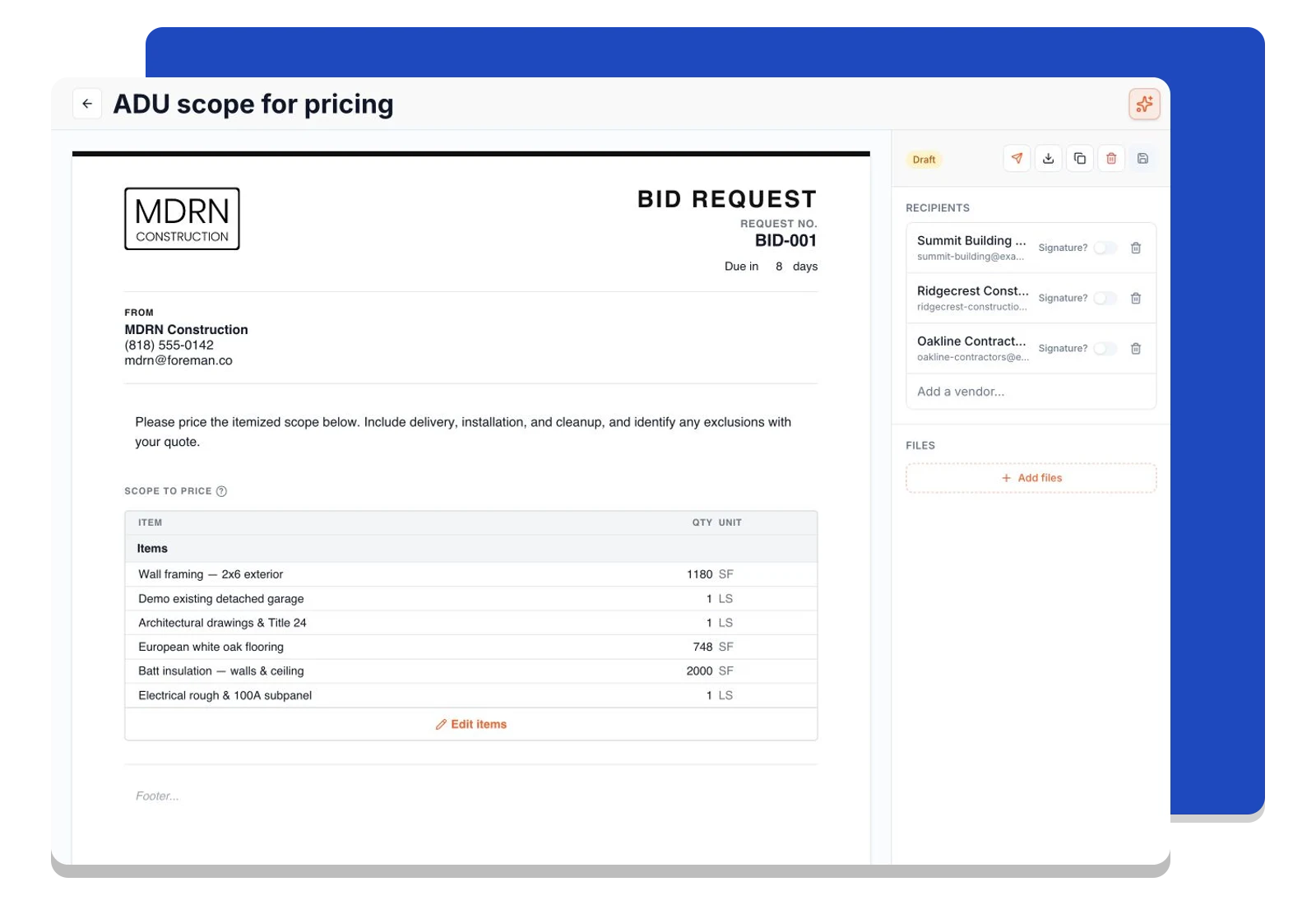The height and width of the screenshot is (905, 1316).
Task: Open Summit Building recipient name
Action: click(x=971, y=240)
